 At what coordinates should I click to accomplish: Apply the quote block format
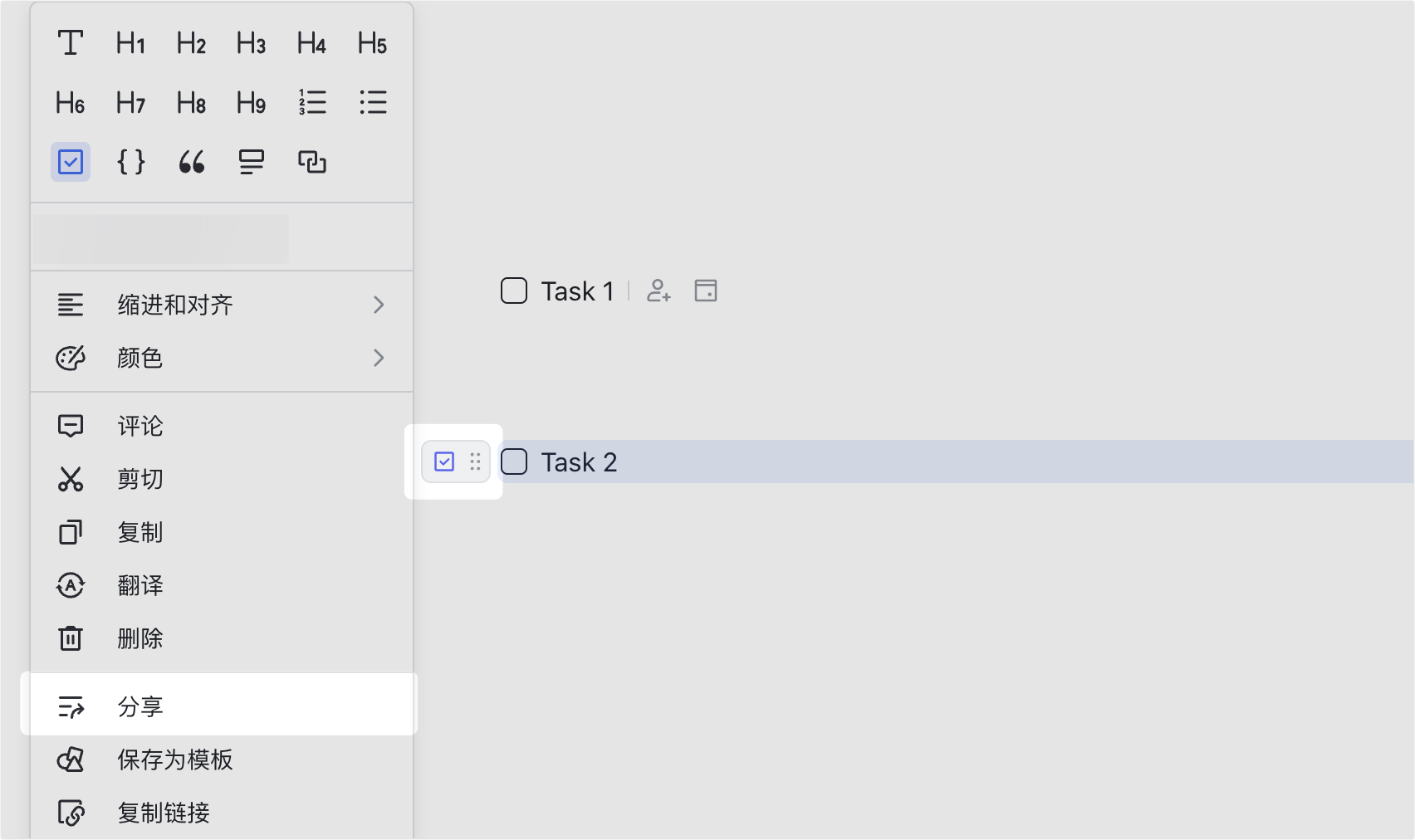191,162
